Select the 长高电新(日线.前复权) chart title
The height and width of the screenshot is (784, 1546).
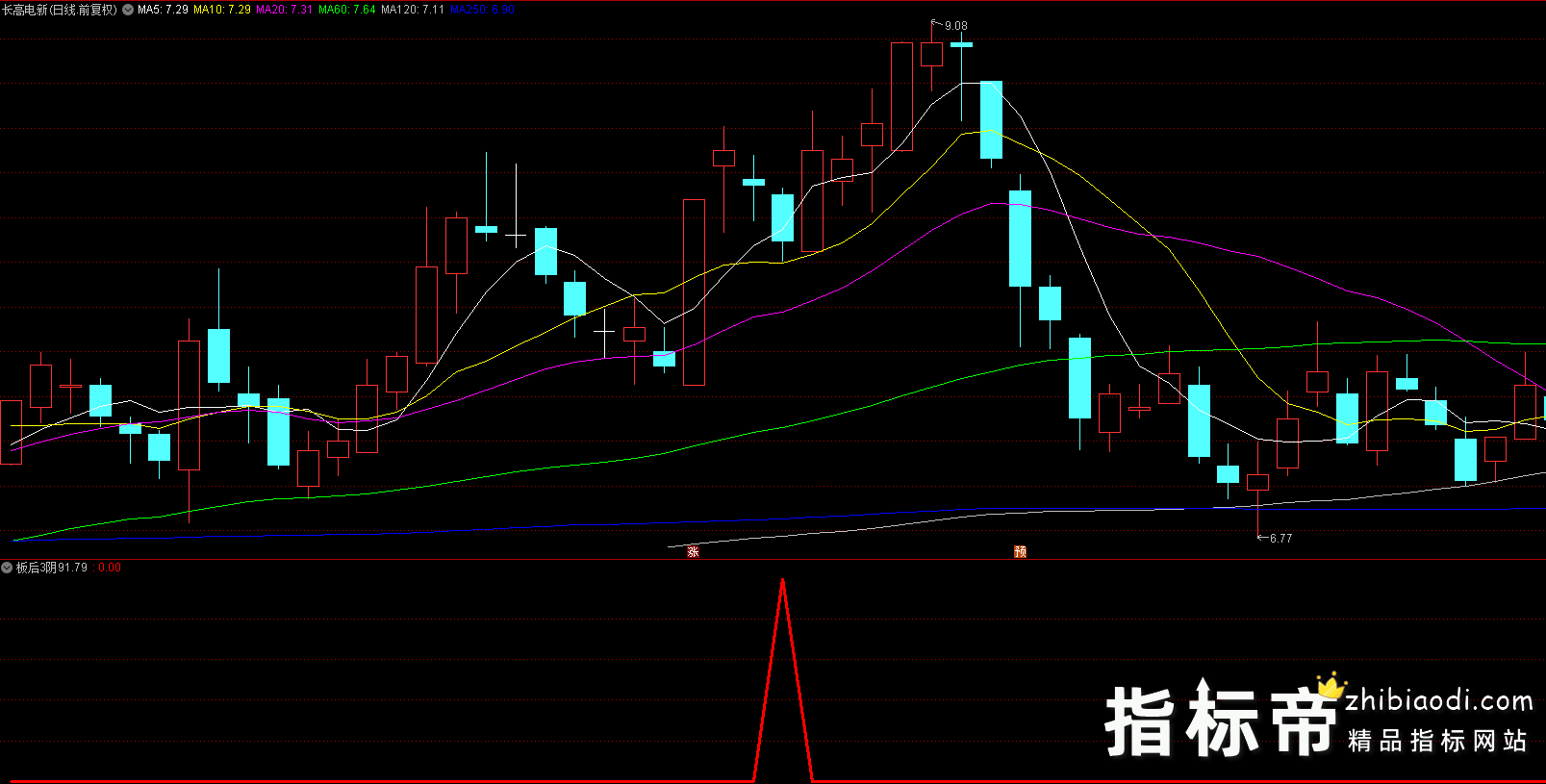pyautogui.click(x=60, y=10)
